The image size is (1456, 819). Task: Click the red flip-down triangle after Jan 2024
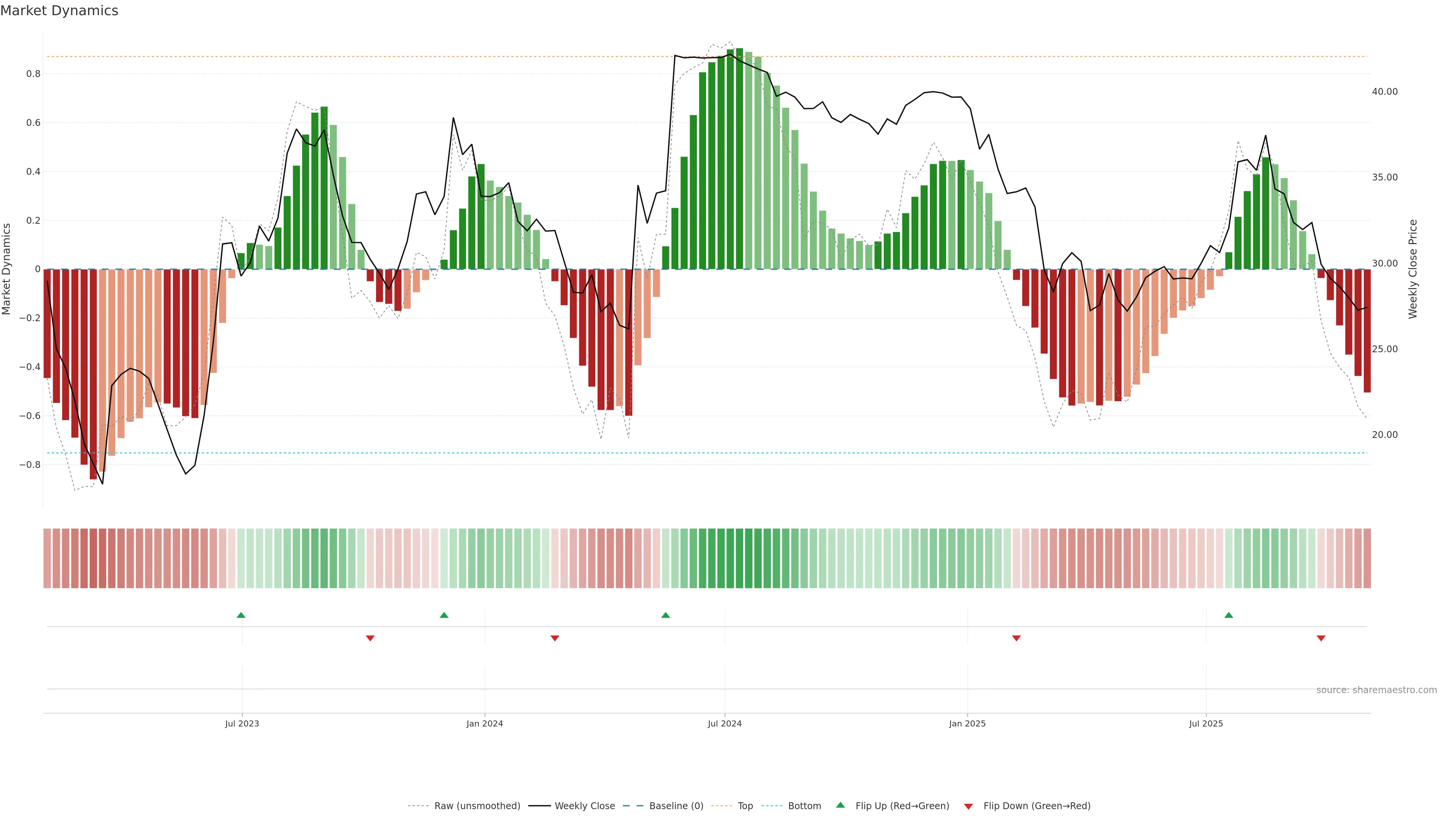(x=554, y=638)
